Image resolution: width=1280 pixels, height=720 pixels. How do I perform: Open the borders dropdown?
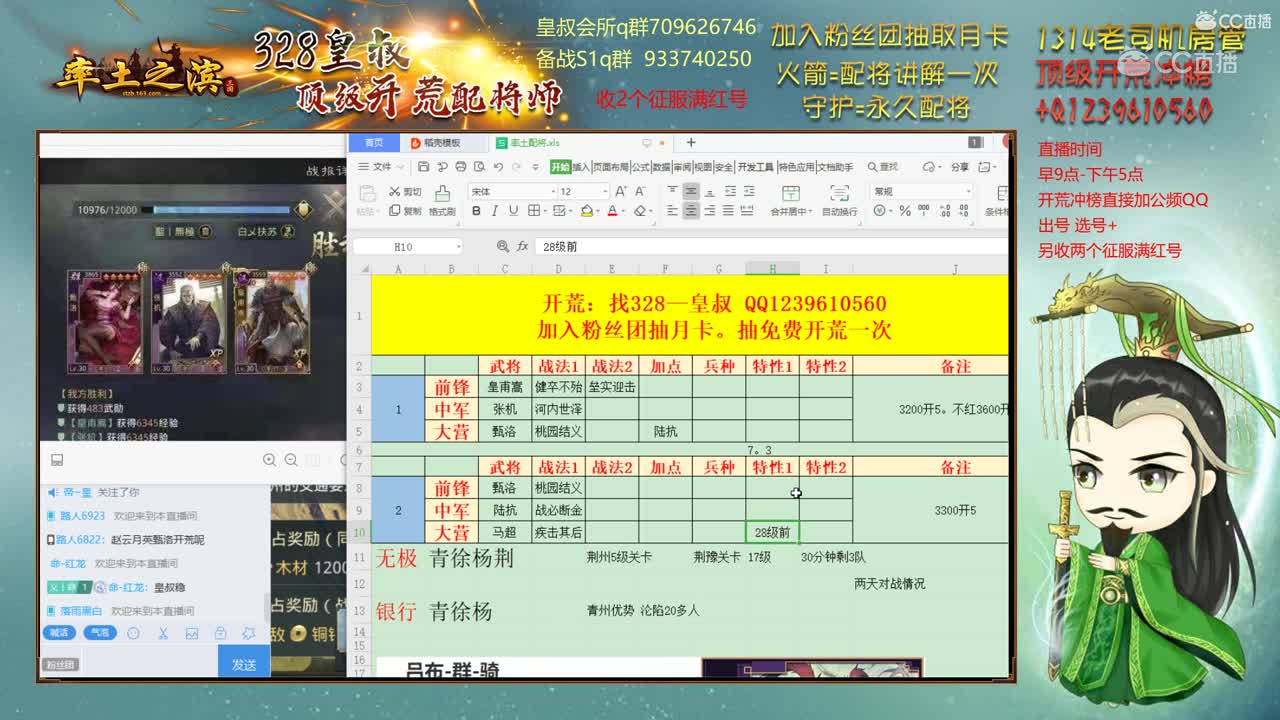point(545,211)
